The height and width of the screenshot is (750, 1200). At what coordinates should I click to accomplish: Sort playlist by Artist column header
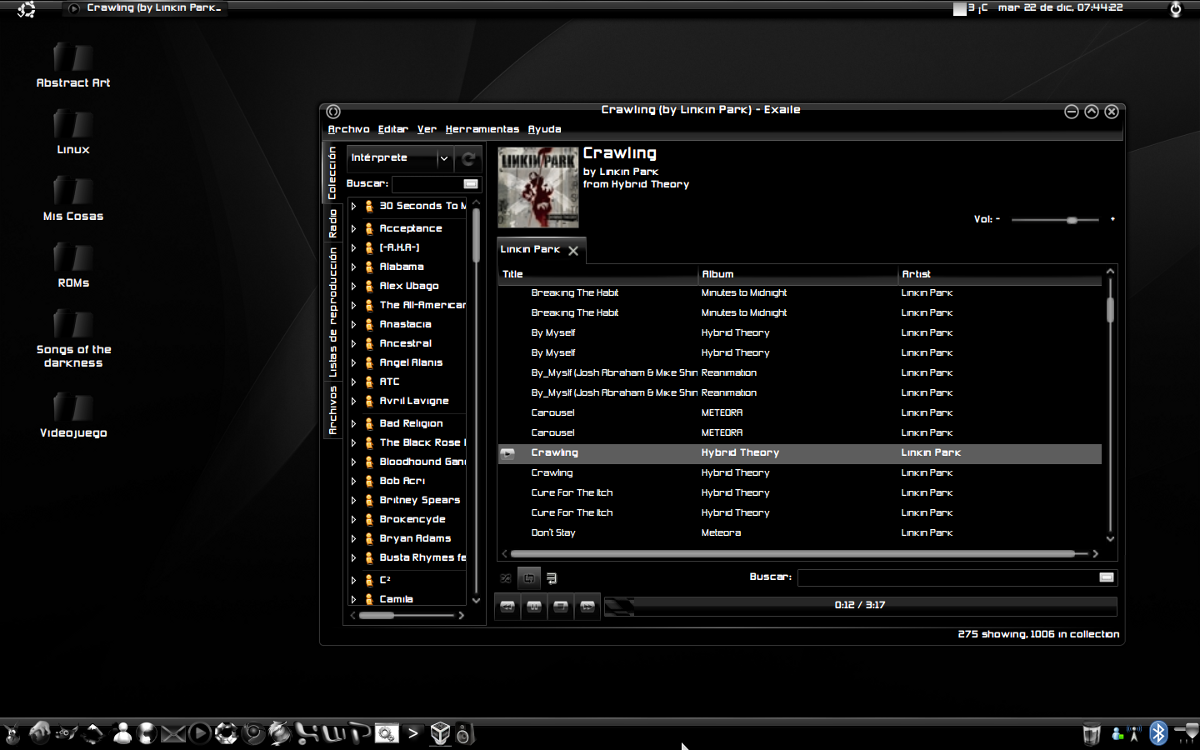[1000, 274]
